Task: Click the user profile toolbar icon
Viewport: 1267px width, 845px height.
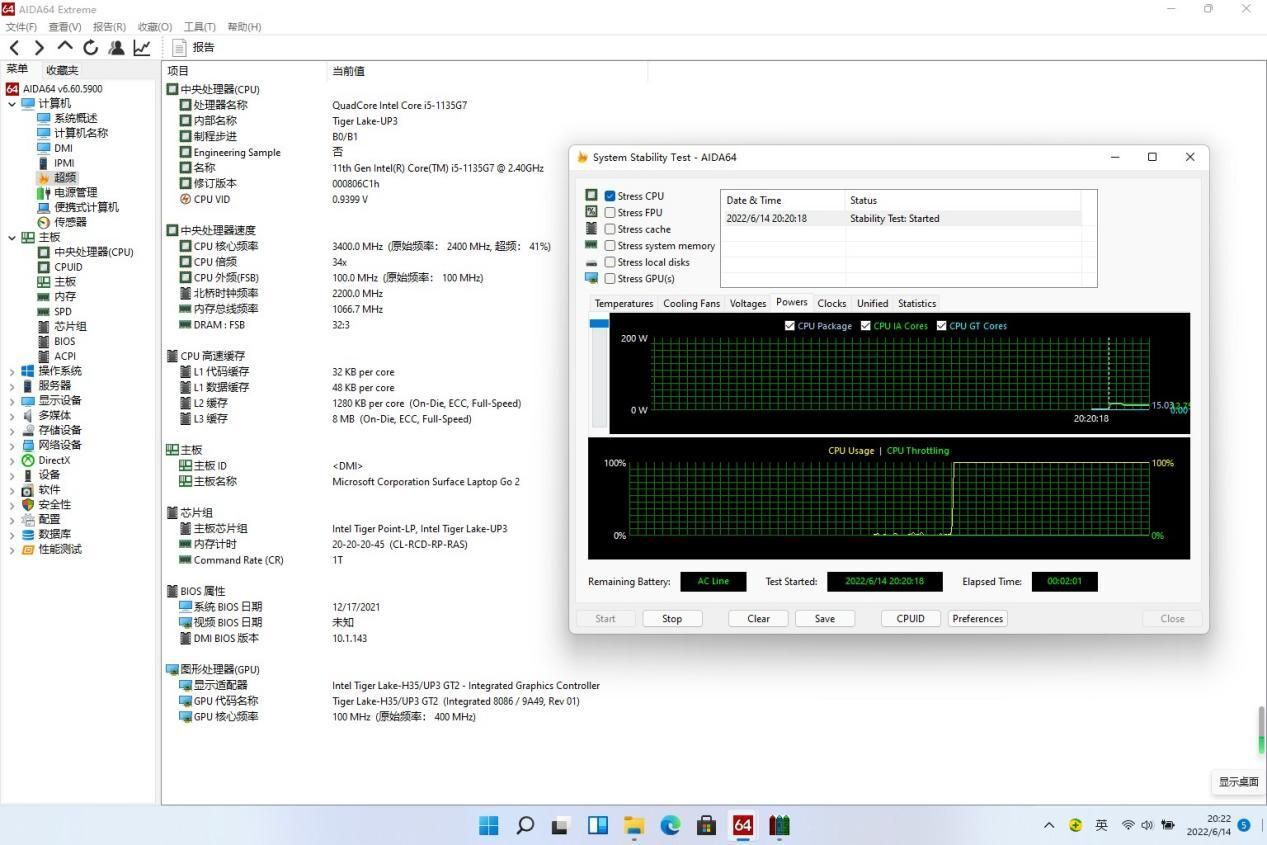Action: click(x=117, y=47)
